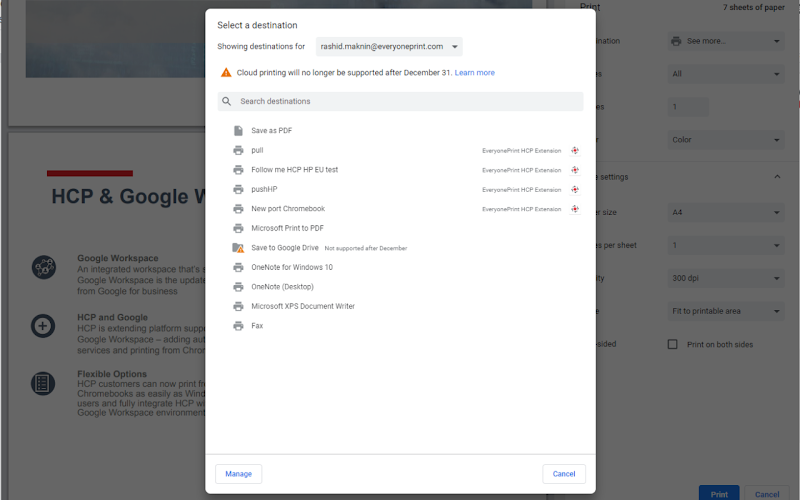The width and height of the screenshot is (800, 500).
Task: Open the See more destination dropdown
Action: [x=726, y=41]
